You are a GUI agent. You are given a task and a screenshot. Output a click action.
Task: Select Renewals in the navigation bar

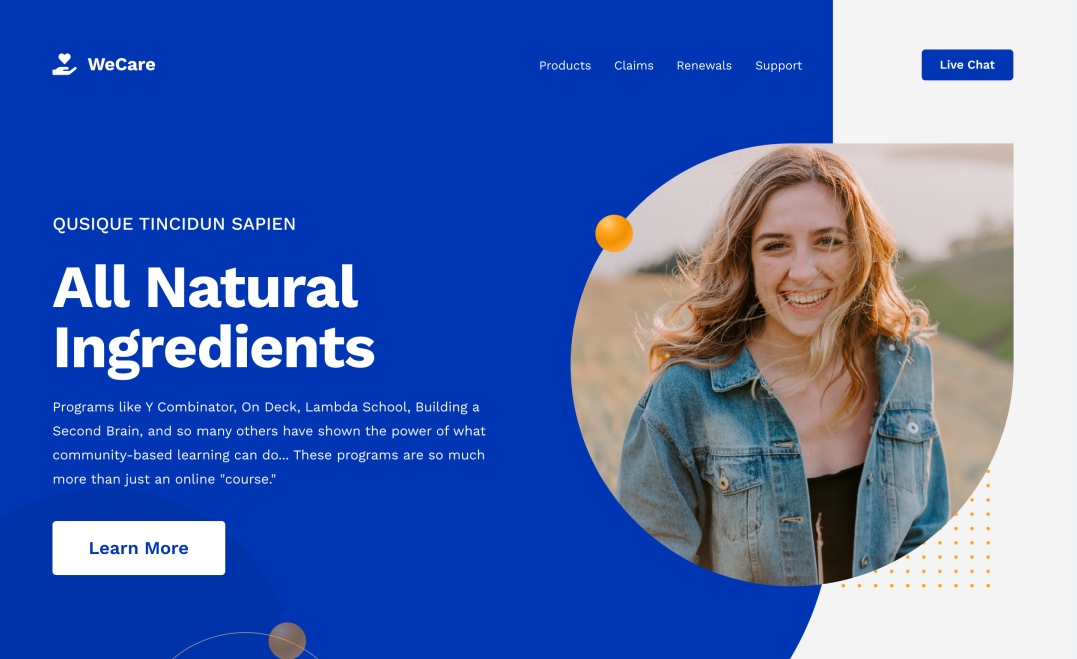[x=704, y=65]
